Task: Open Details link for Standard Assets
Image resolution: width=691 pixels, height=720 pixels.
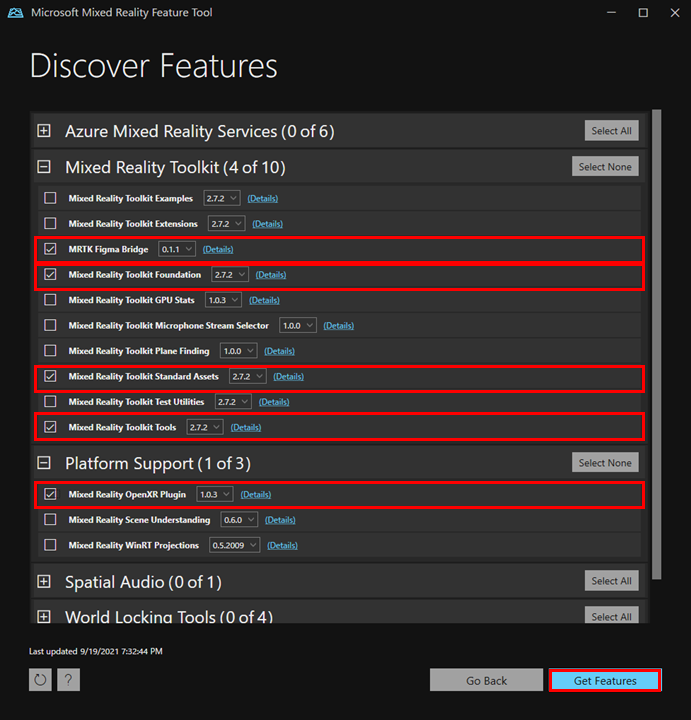Action: 289,377
